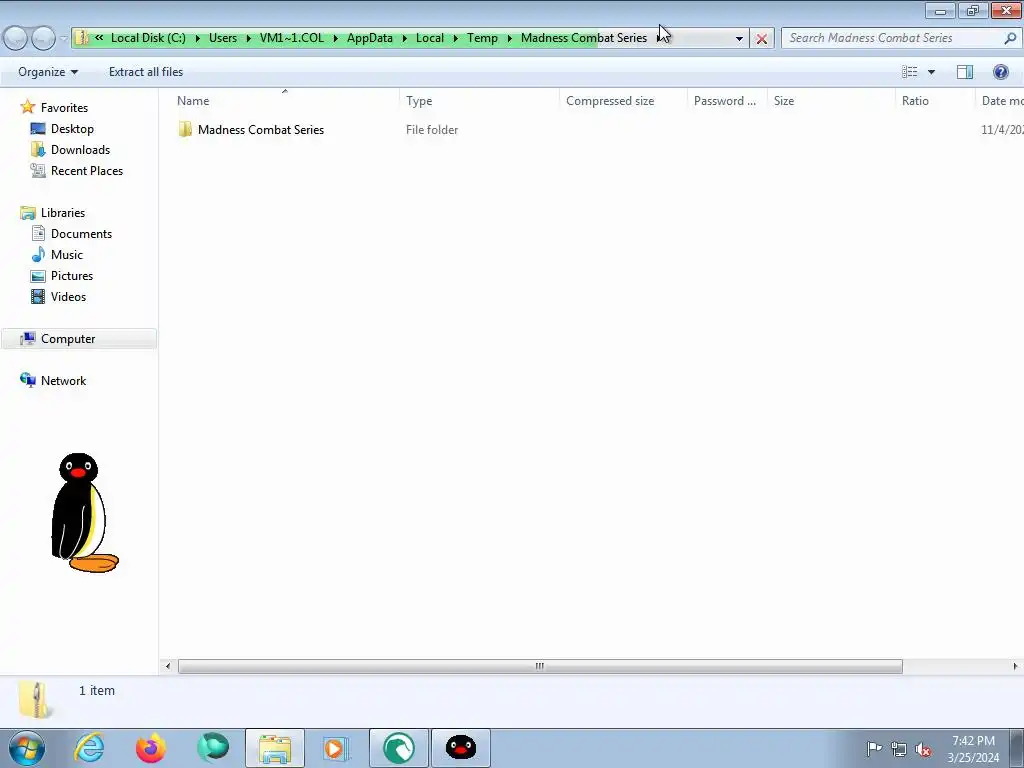Toggle the preview pane button
Image resolution: width=1024 pixels, height=768 pixels.
point(965,72)
